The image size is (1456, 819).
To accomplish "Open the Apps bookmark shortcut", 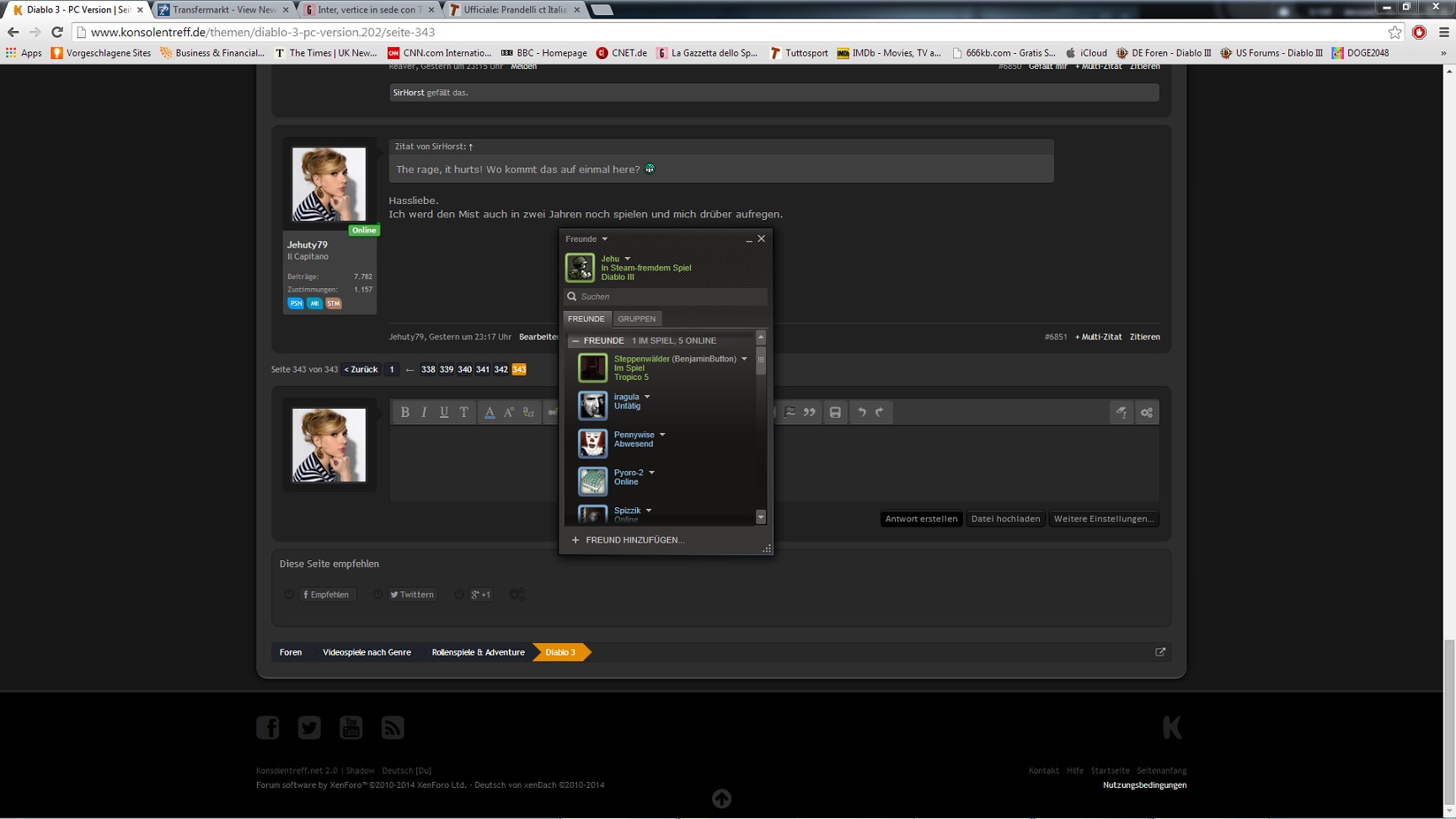I will click(x=24, y=52).
